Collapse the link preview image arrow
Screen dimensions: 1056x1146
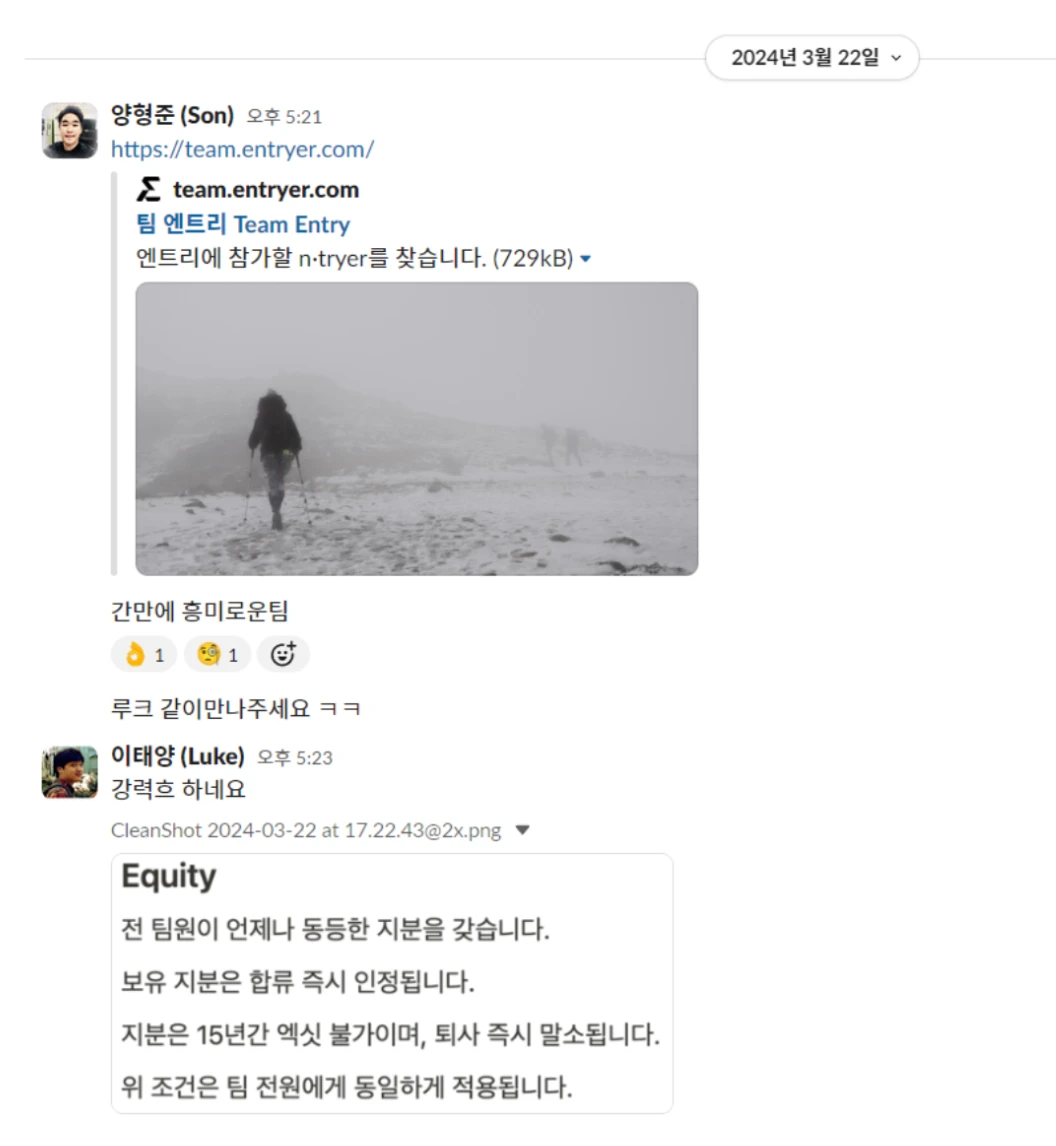point(585,259)
